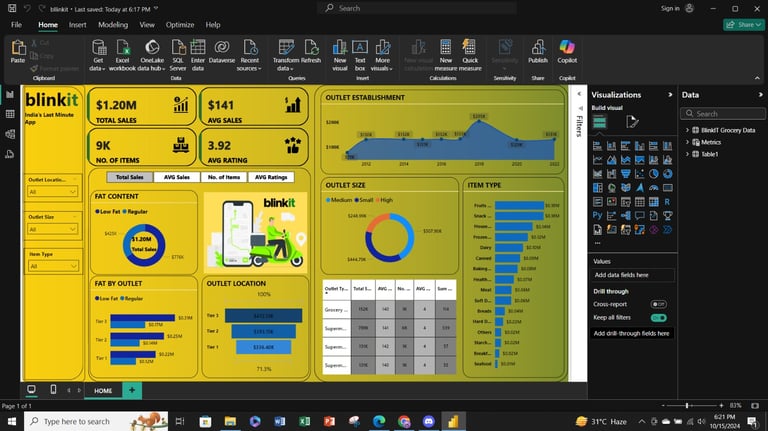Collapse the ribbon with the chevron
Screen dimensions: 768x431
coord(757,78)
